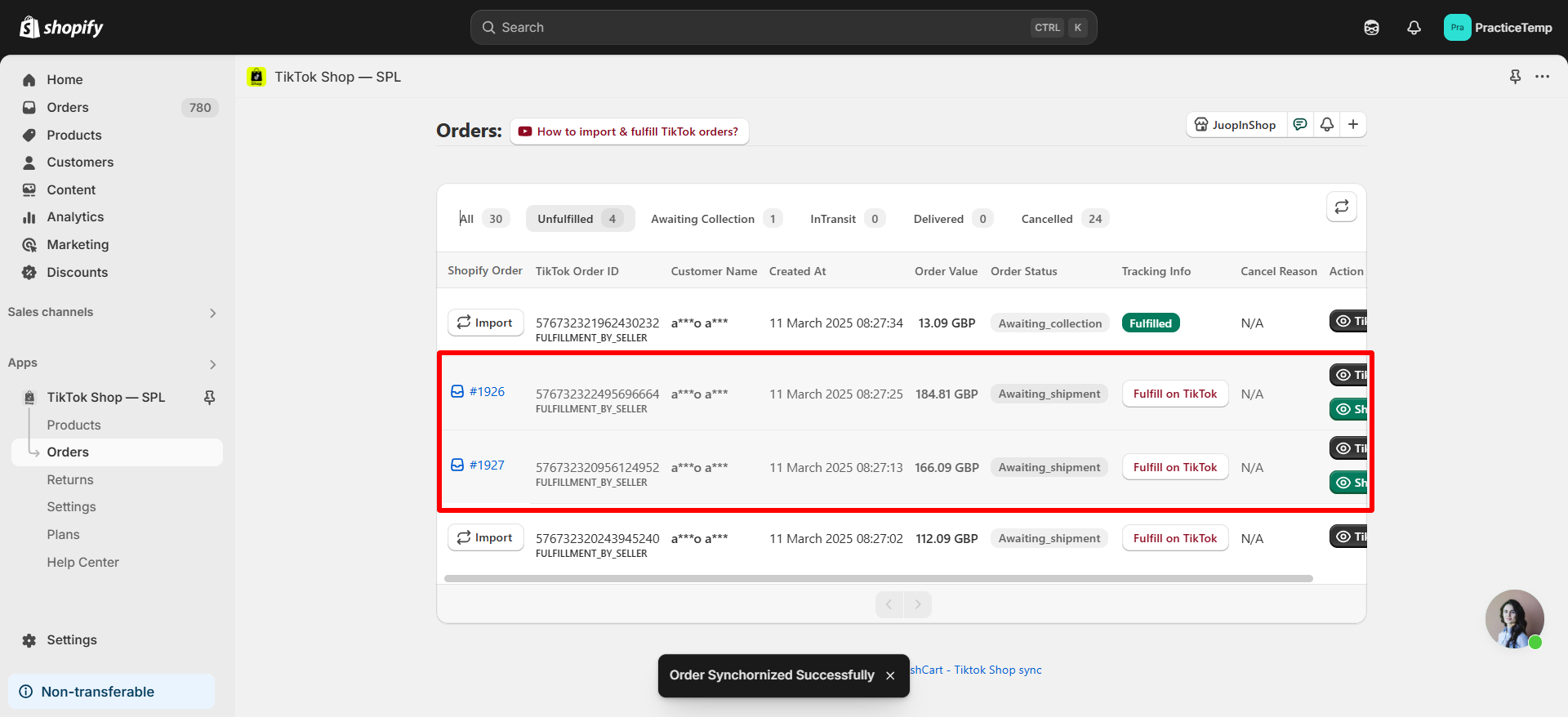Viewport: 1568px width, 717px height.
Task: Import the 112.09 GBP order
Action: (485, 537)
